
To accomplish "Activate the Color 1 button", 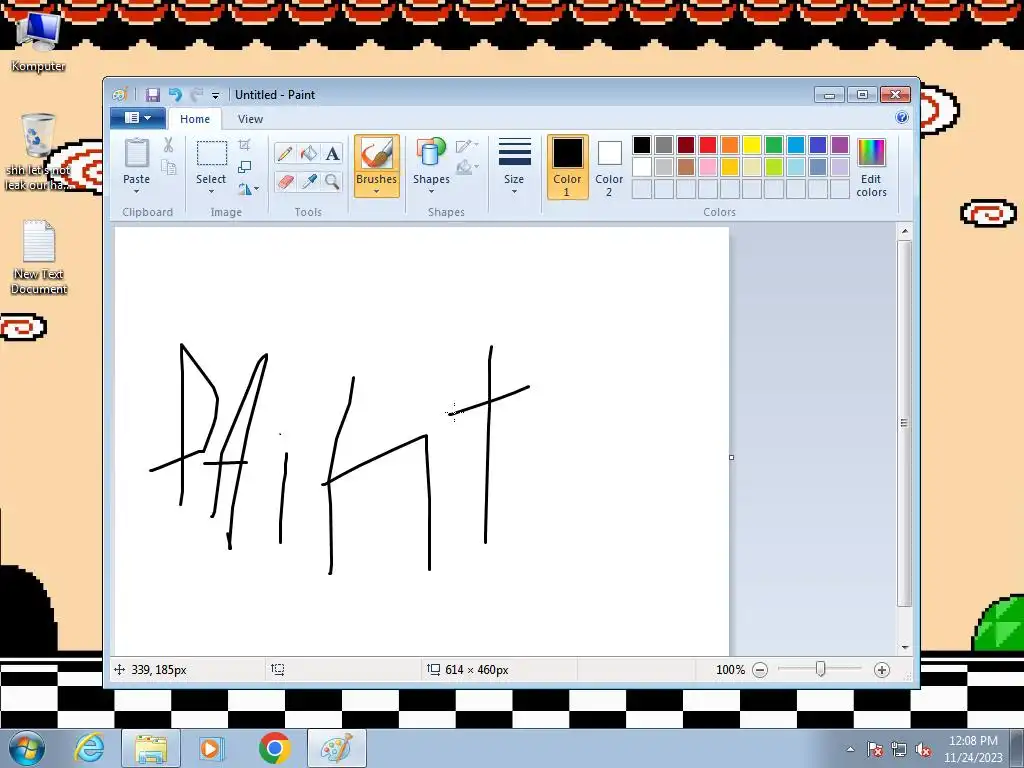I will point(568,167).
